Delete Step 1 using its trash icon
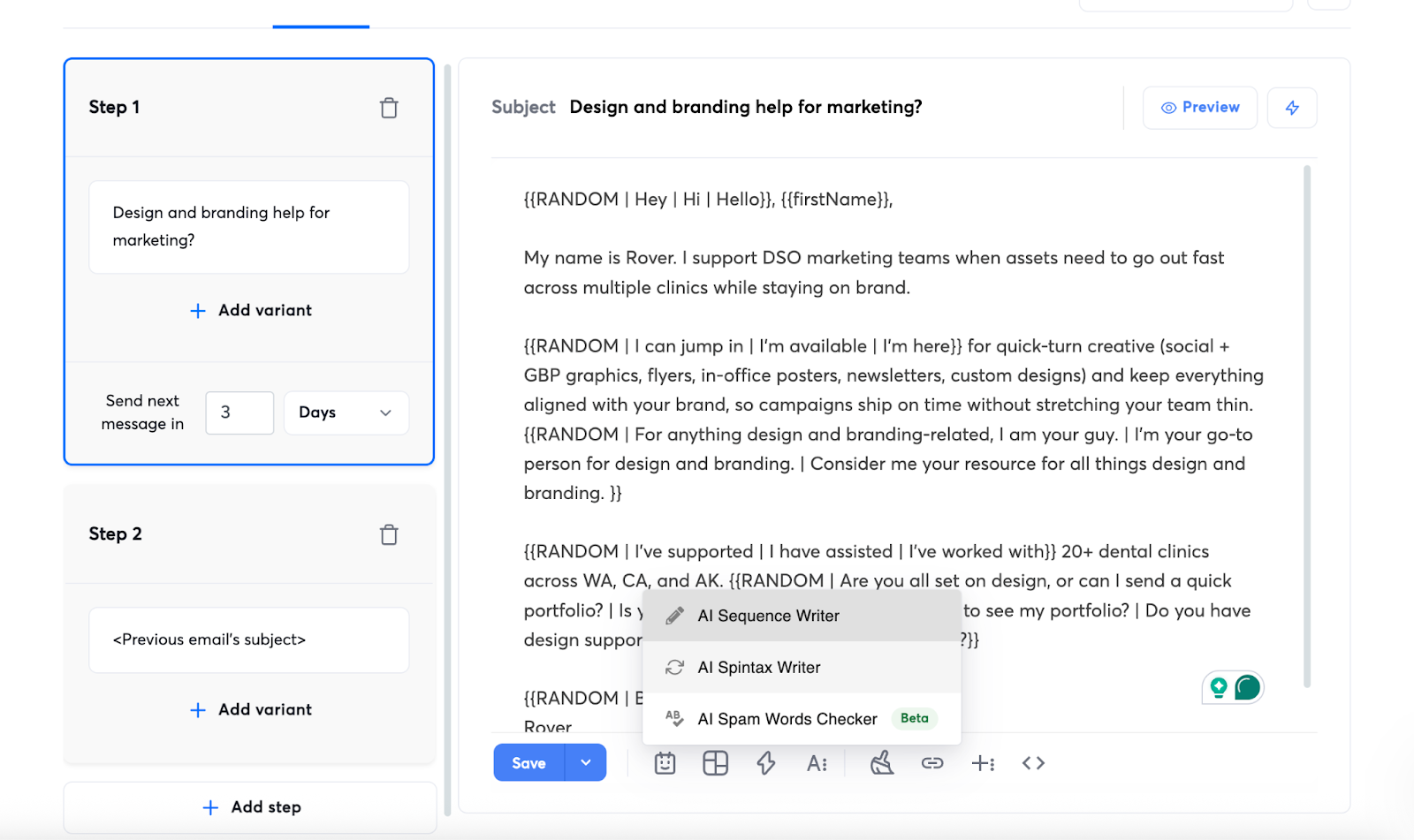 pos(389,107)
